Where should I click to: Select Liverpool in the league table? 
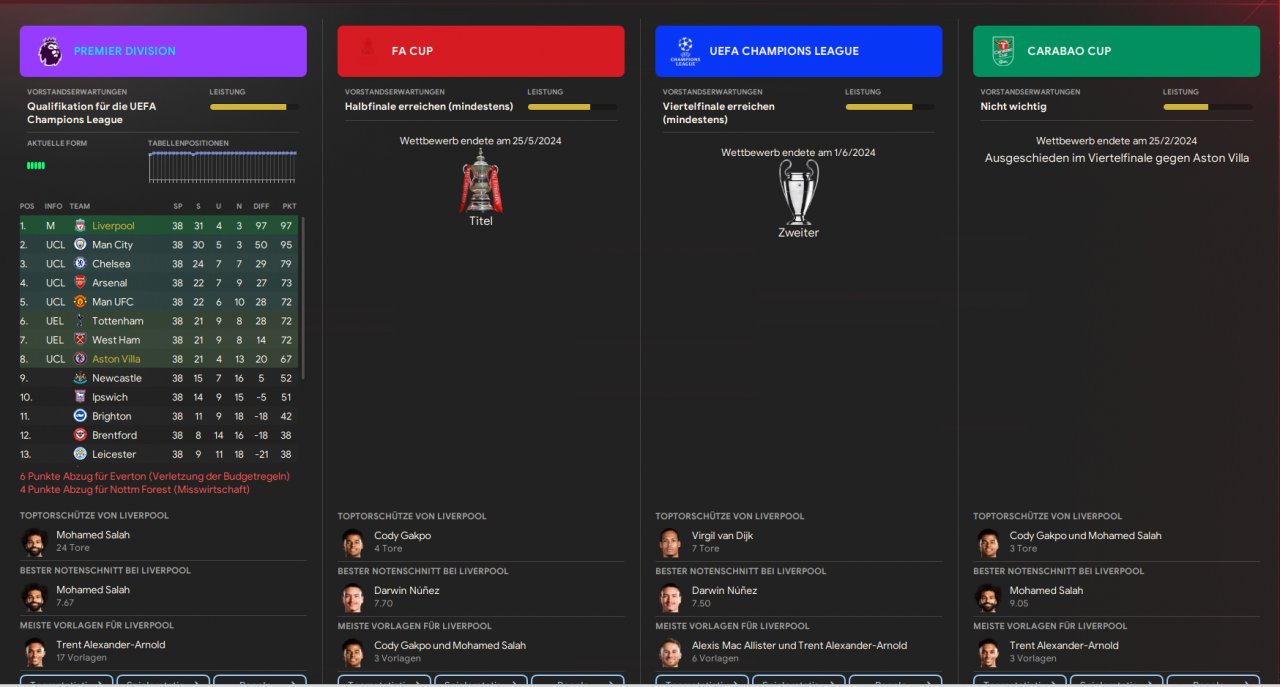tap(113, 226)
